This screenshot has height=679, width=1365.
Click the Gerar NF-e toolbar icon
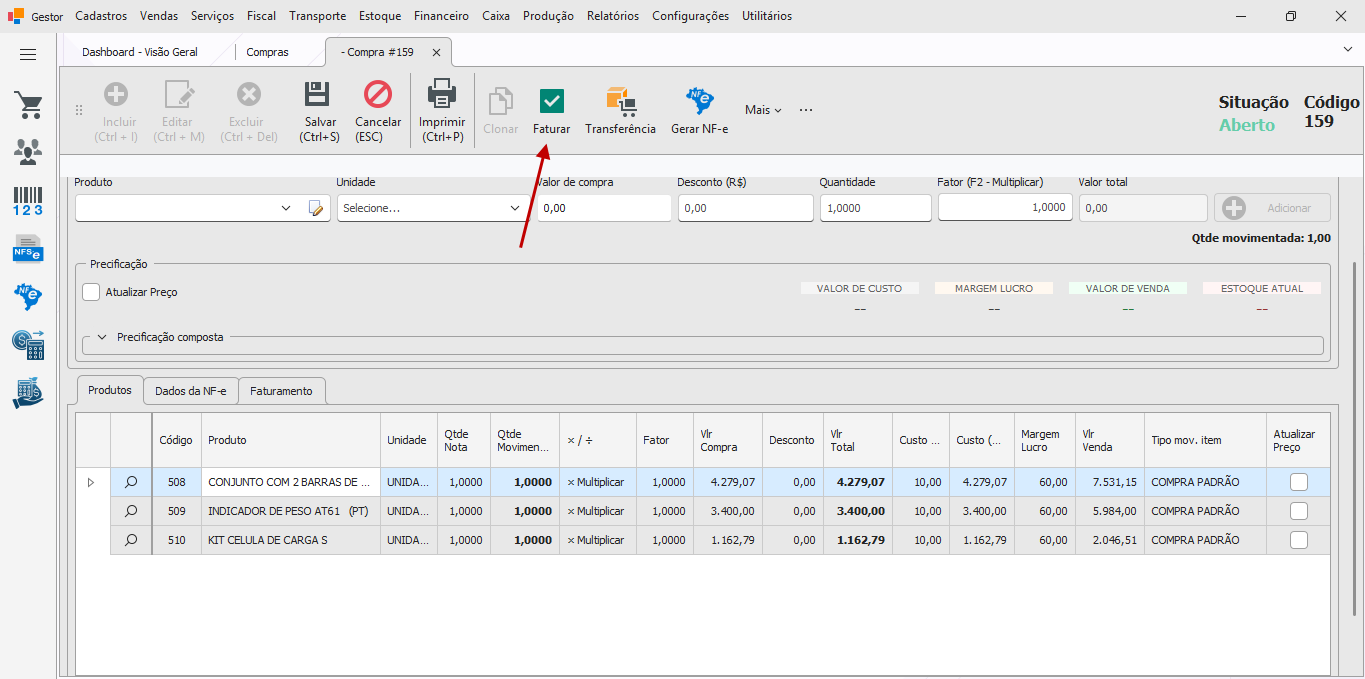point(699,101)
